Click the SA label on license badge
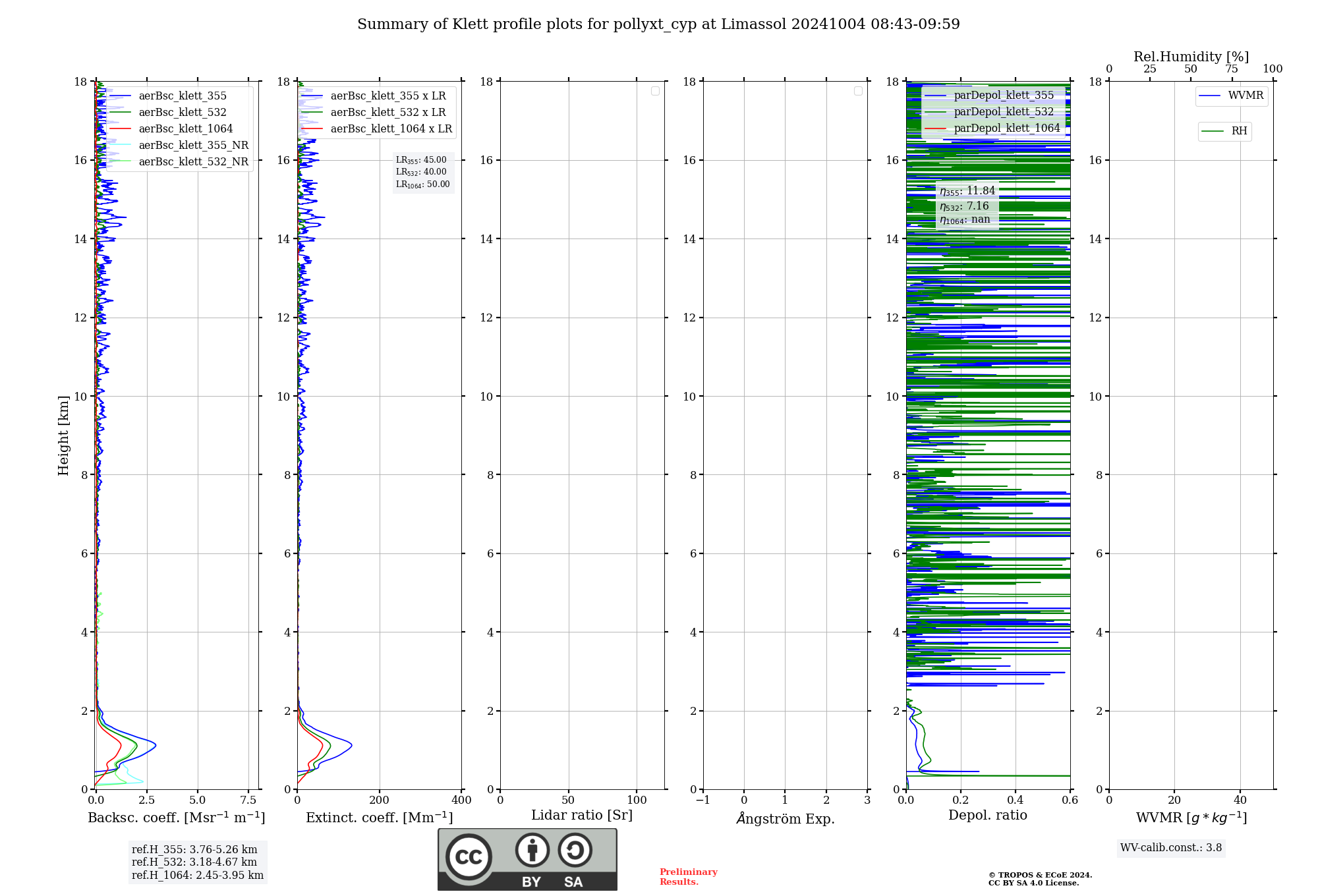The image size is (1318, 896). pos(573,882)
